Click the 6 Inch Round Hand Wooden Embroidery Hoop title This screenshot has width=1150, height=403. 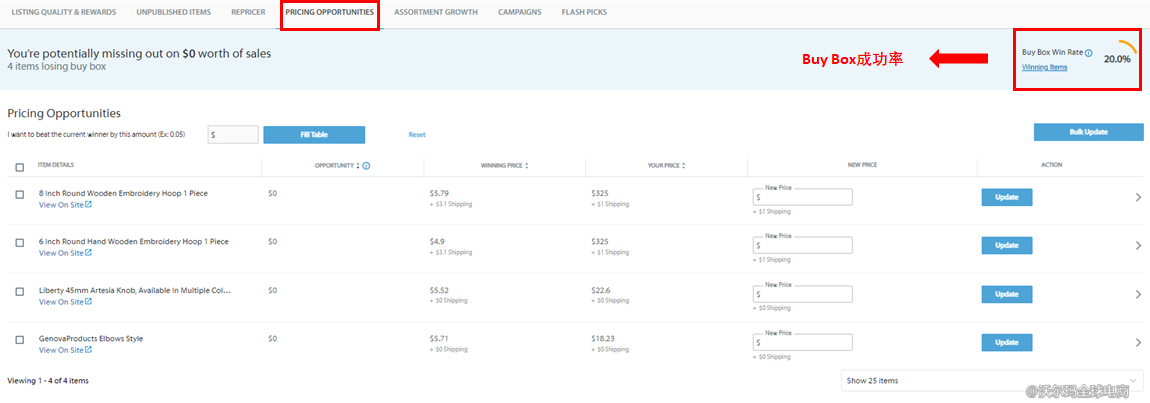click(133, 242)
